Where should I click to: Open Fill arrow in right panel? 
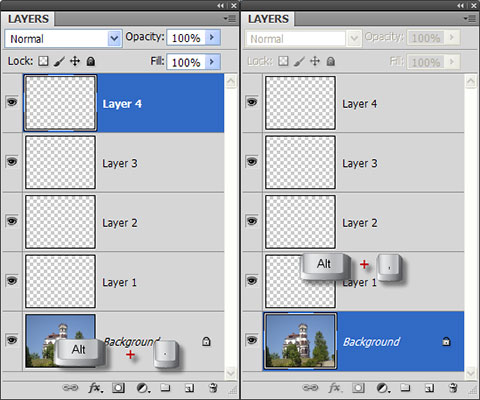pos(452,62)
